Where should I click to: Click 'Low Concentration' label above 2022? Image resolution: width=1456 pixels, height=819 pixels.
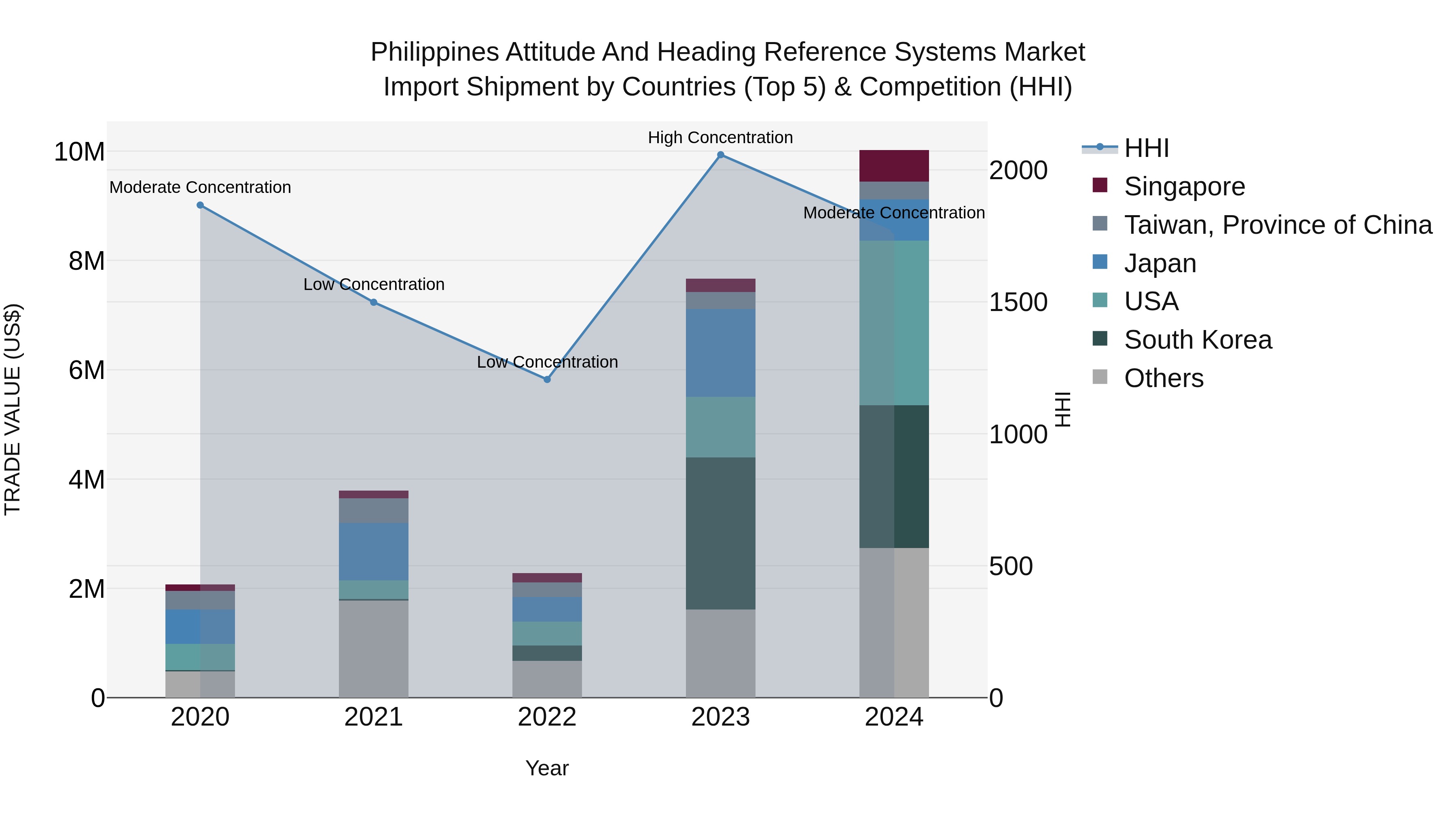pos(547,362)
